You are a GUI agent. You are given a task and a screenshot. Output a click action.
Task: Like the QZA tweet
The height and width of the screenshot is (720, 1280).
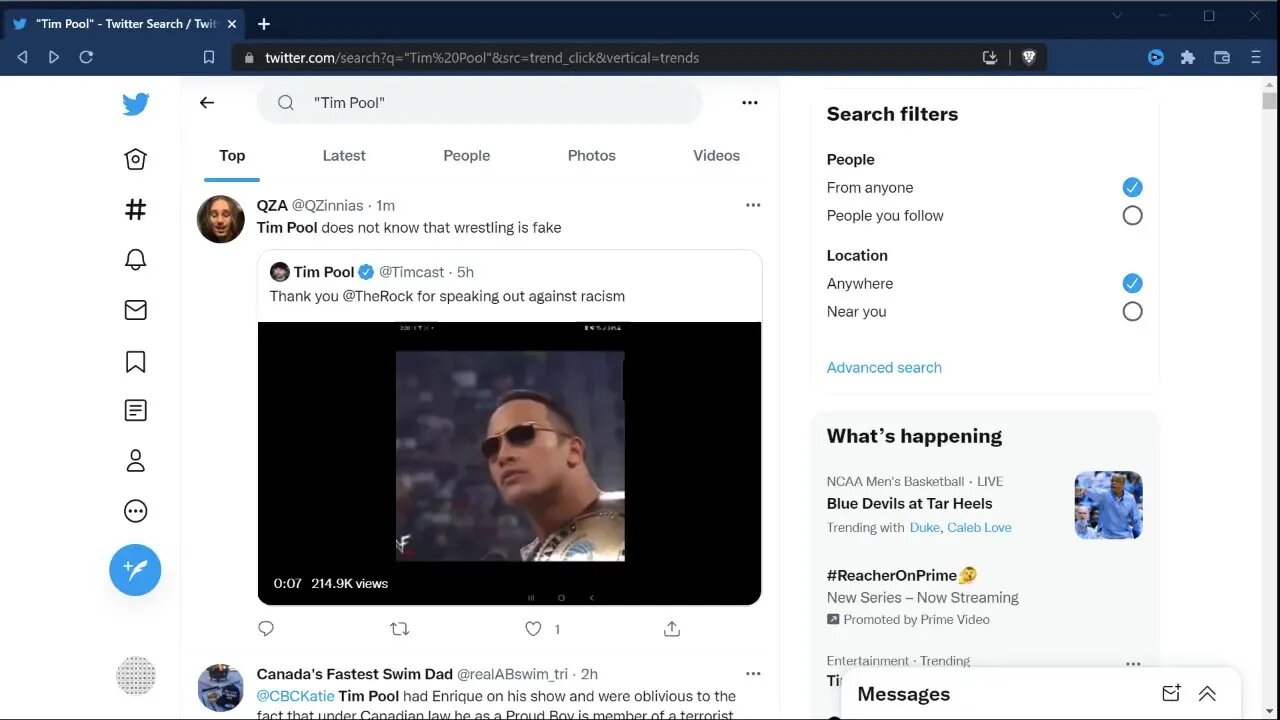[x=534, y=629]
